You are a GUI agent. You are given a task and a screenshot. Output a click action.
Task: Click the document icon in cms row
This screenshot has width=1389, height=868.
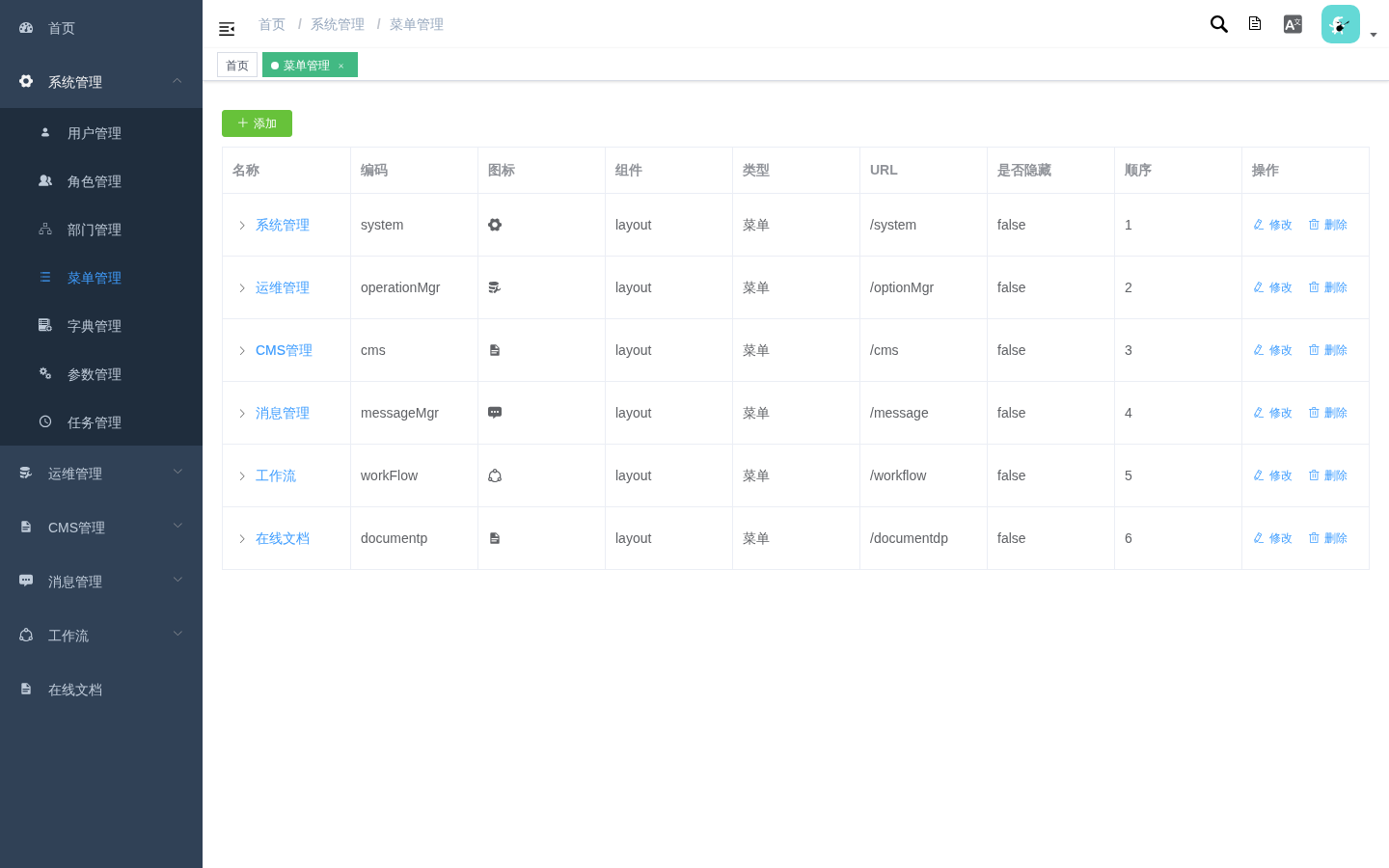495,350
